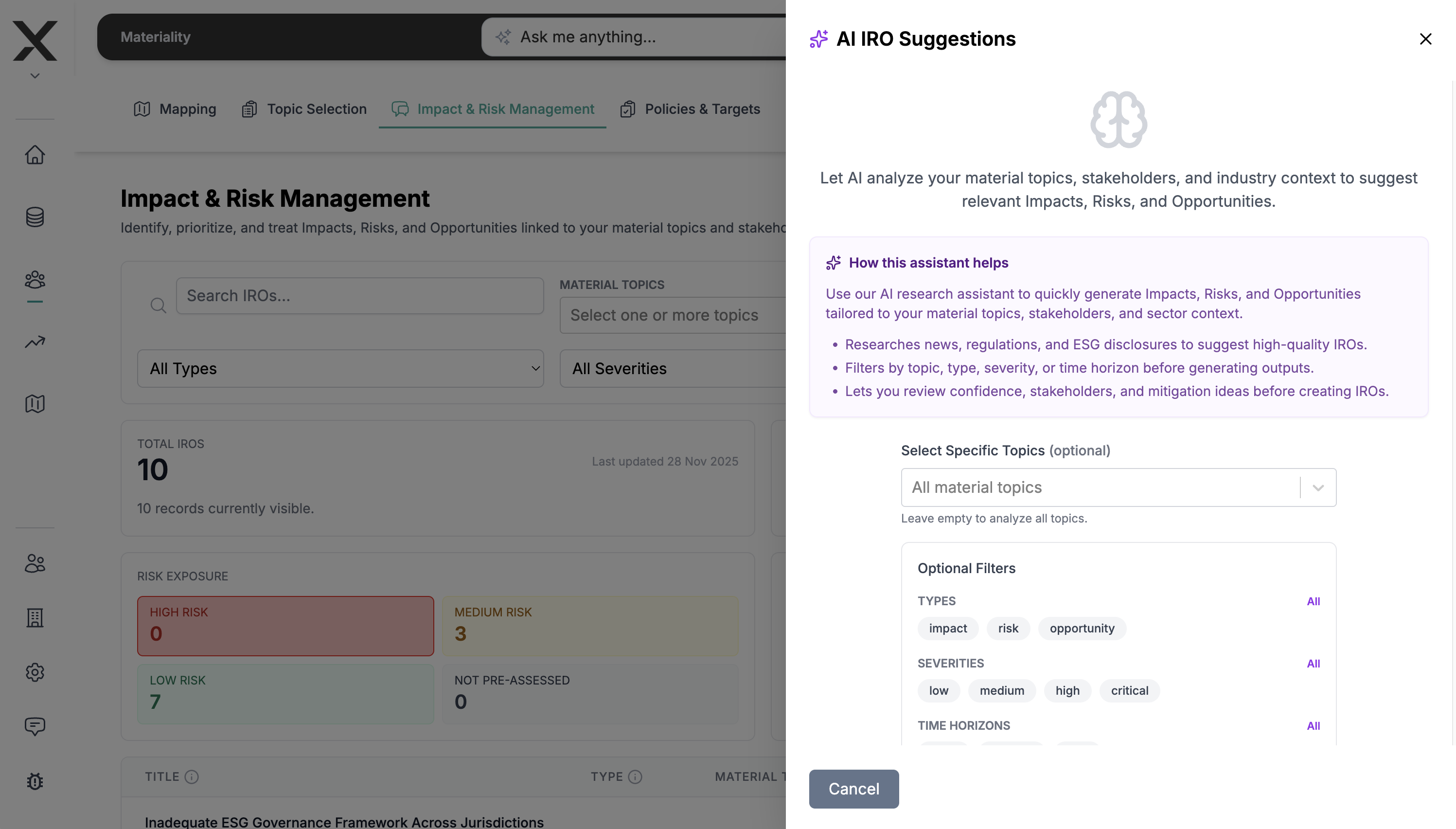Click 'All' link beside SEVERITIES
The width and height of the screenshot is (1456, 829).
[1313, 663]
